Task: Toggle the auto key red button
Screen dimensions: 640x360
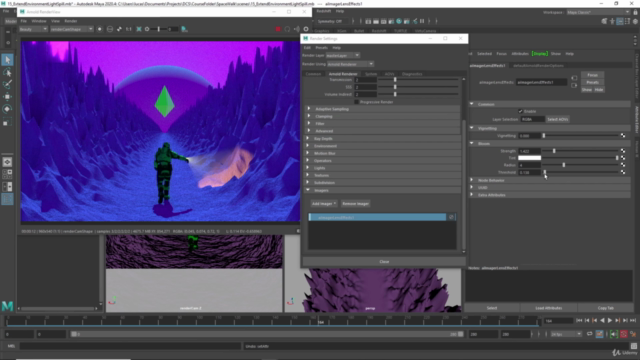Action: click(624, 334)
